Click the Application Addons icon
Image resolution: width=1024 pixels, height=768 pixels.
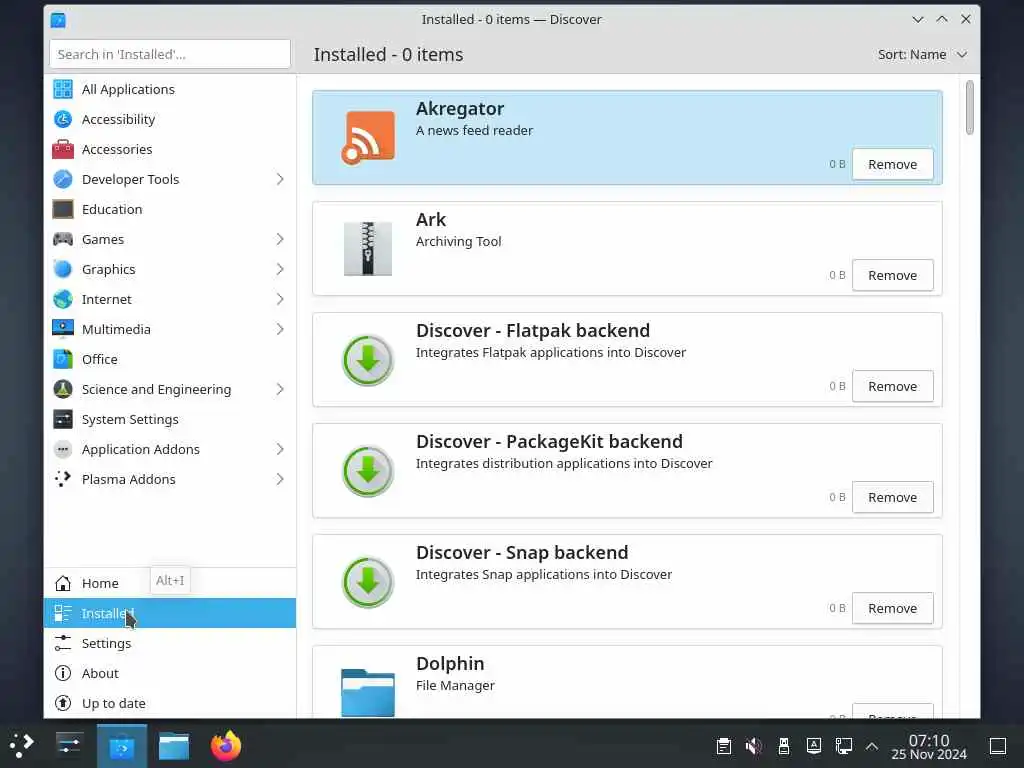click(x=63, y=449)
